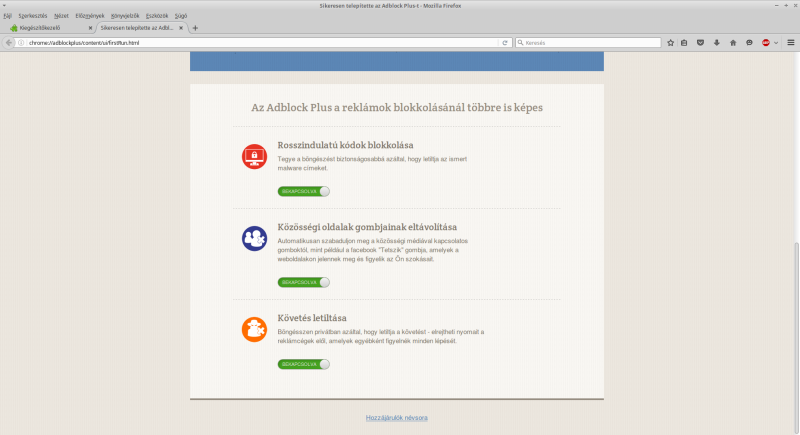Go back with the back arrow button
This screenshot has width=800, height=435.
pos(9,43)
